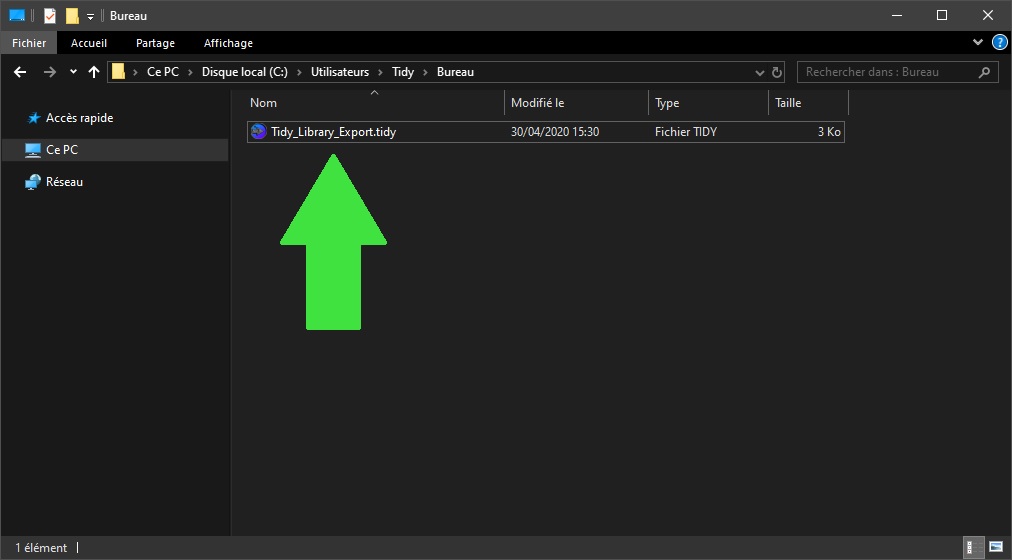Refresh the Bureau folder view
Image resolution: width=1012 pixels, height=560 pixels.
coord(777,72)
